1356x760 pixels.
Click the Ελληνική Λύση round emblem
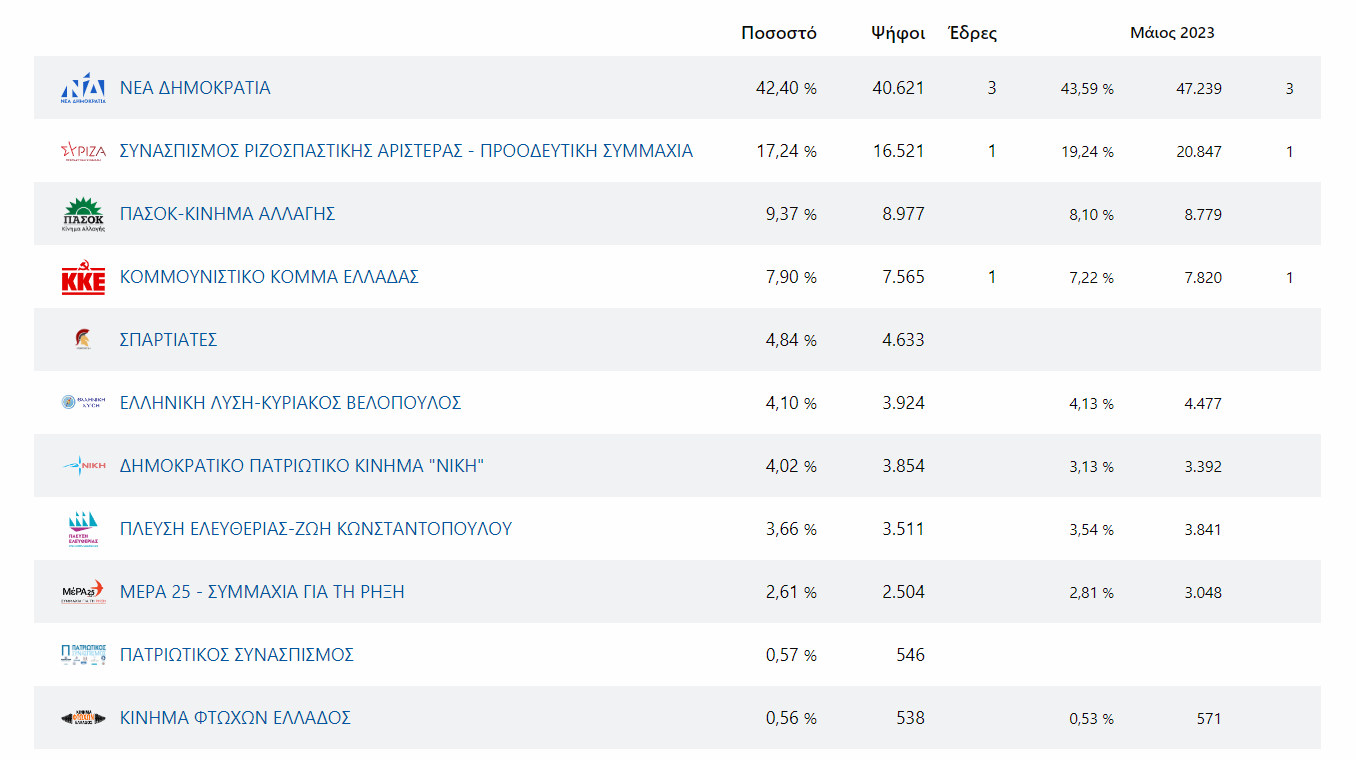tap(83, 403)
